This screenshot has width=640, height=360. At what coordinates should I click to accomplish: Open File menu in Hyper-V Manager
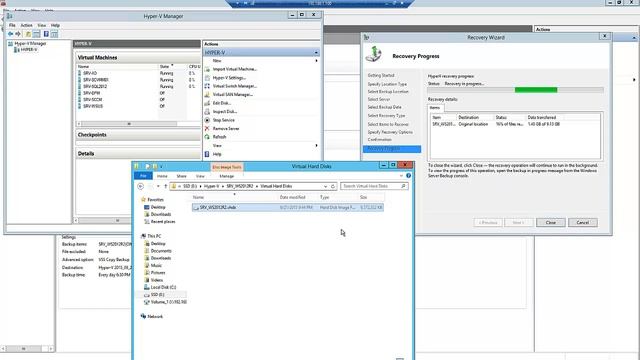pyautogui.click(x=12, y=25)
